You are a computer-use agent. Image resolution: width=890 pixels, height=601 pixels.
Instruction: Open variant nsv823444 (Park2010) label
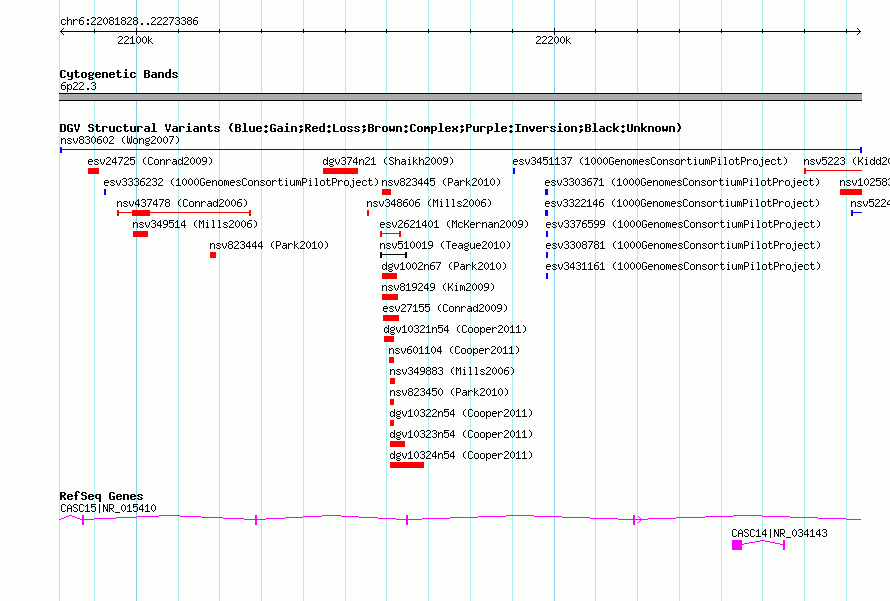(x=269, y=245)
